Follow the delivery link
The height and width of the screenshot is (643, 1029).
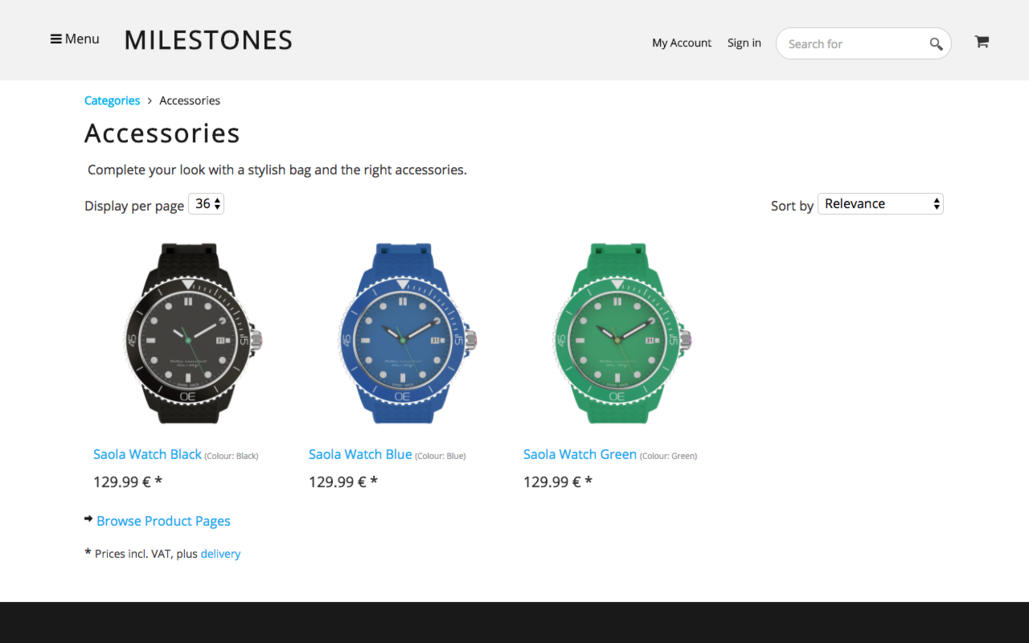point(220,554)
